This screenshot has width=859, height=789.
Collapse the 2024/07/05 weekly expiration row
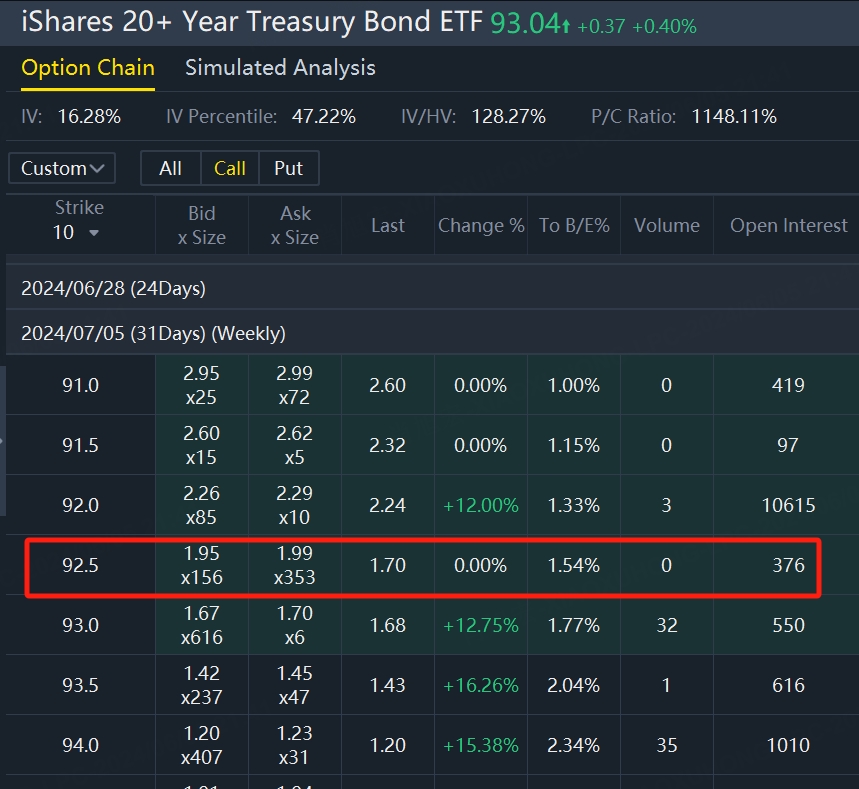[153, 333]
